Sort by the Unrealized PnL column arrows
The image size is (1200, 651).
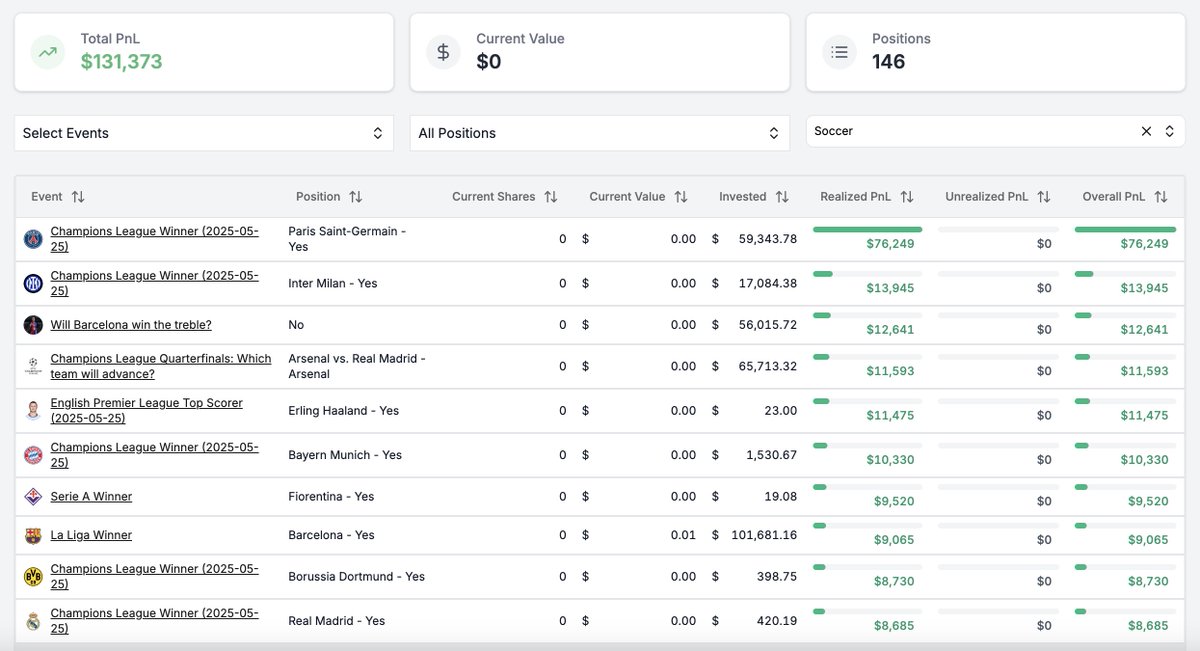1043,197
